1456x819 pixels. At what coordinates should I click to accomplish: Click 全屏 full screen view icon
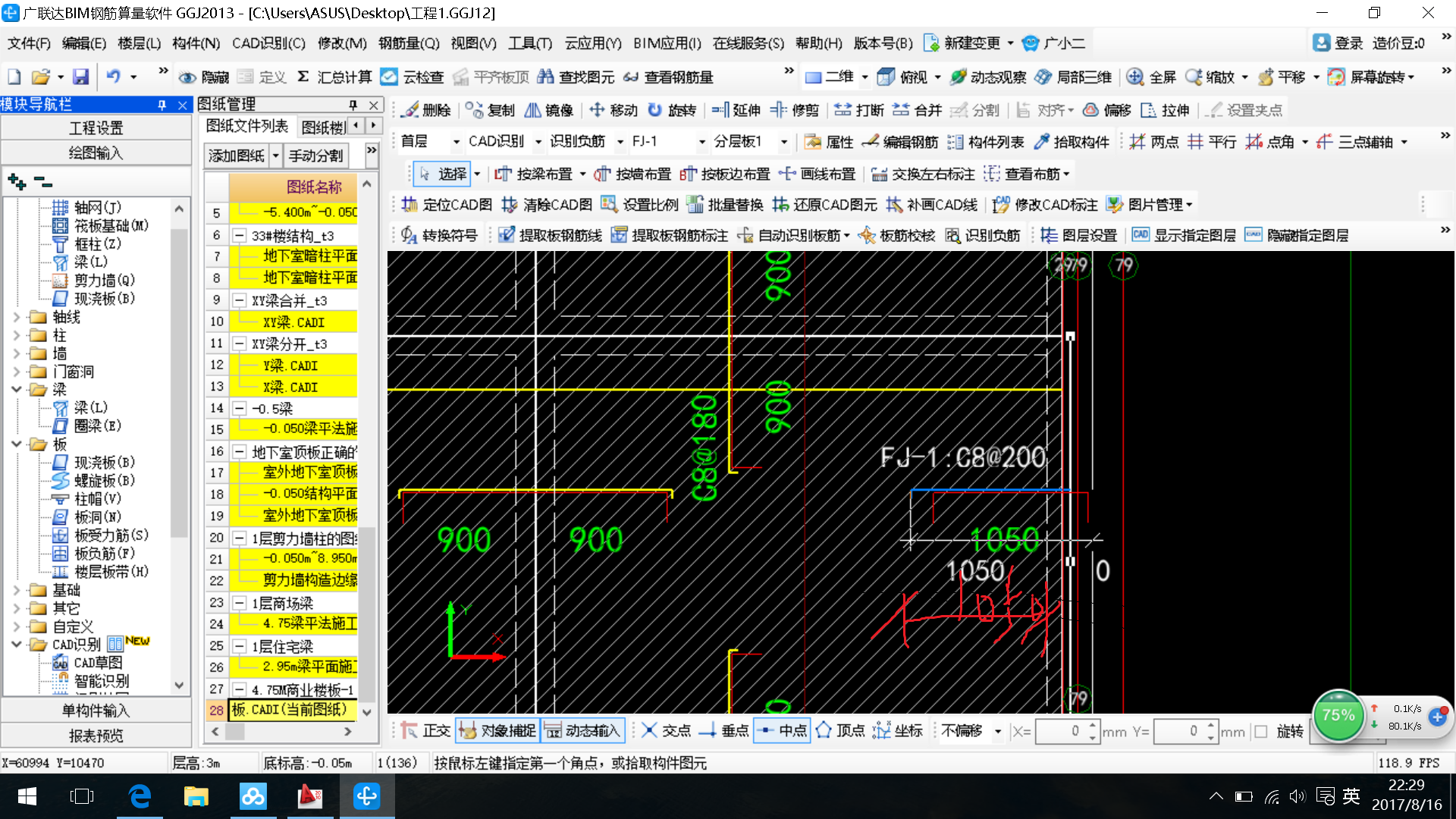(x=1151, y=77)
